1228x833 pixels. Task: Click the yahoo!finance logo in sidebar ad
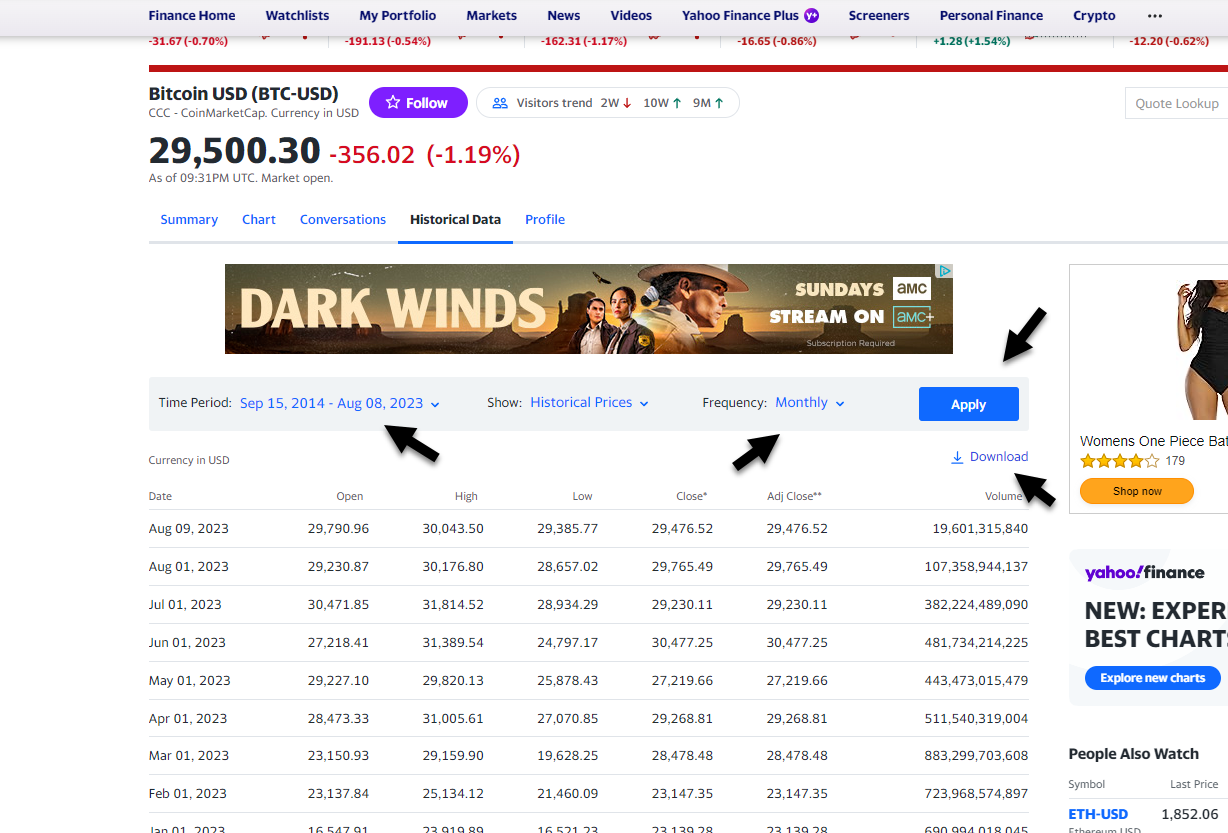tap(1144, 572)
